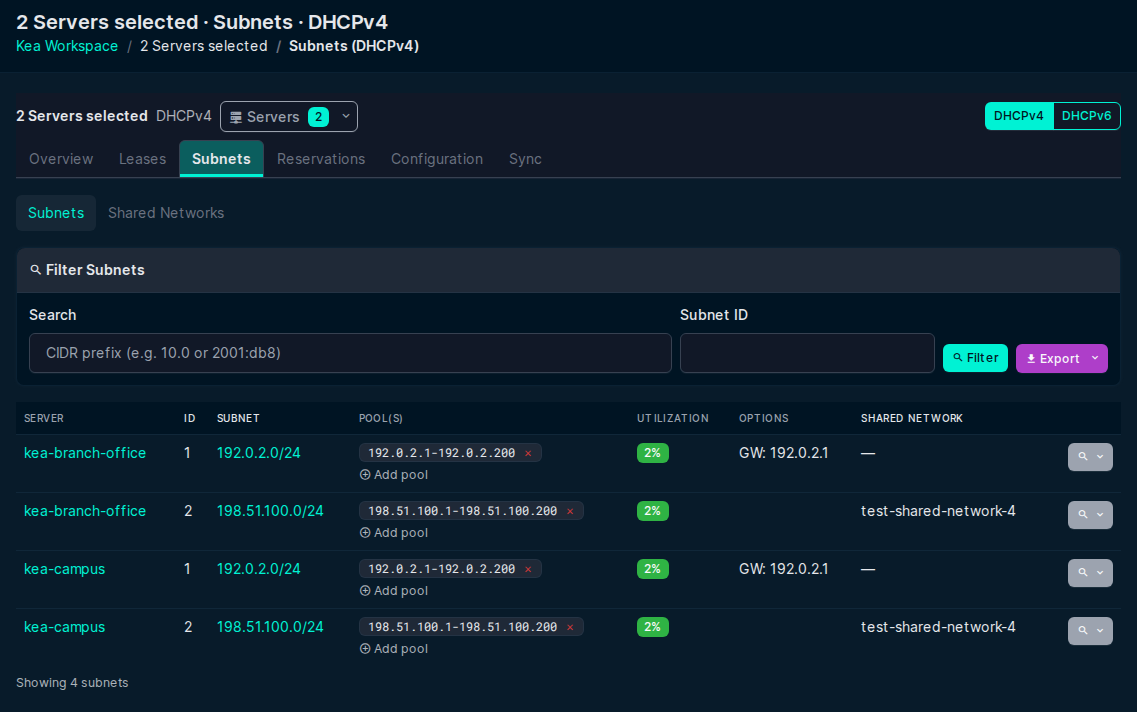Open the Leases tab

tap(142, 159)
